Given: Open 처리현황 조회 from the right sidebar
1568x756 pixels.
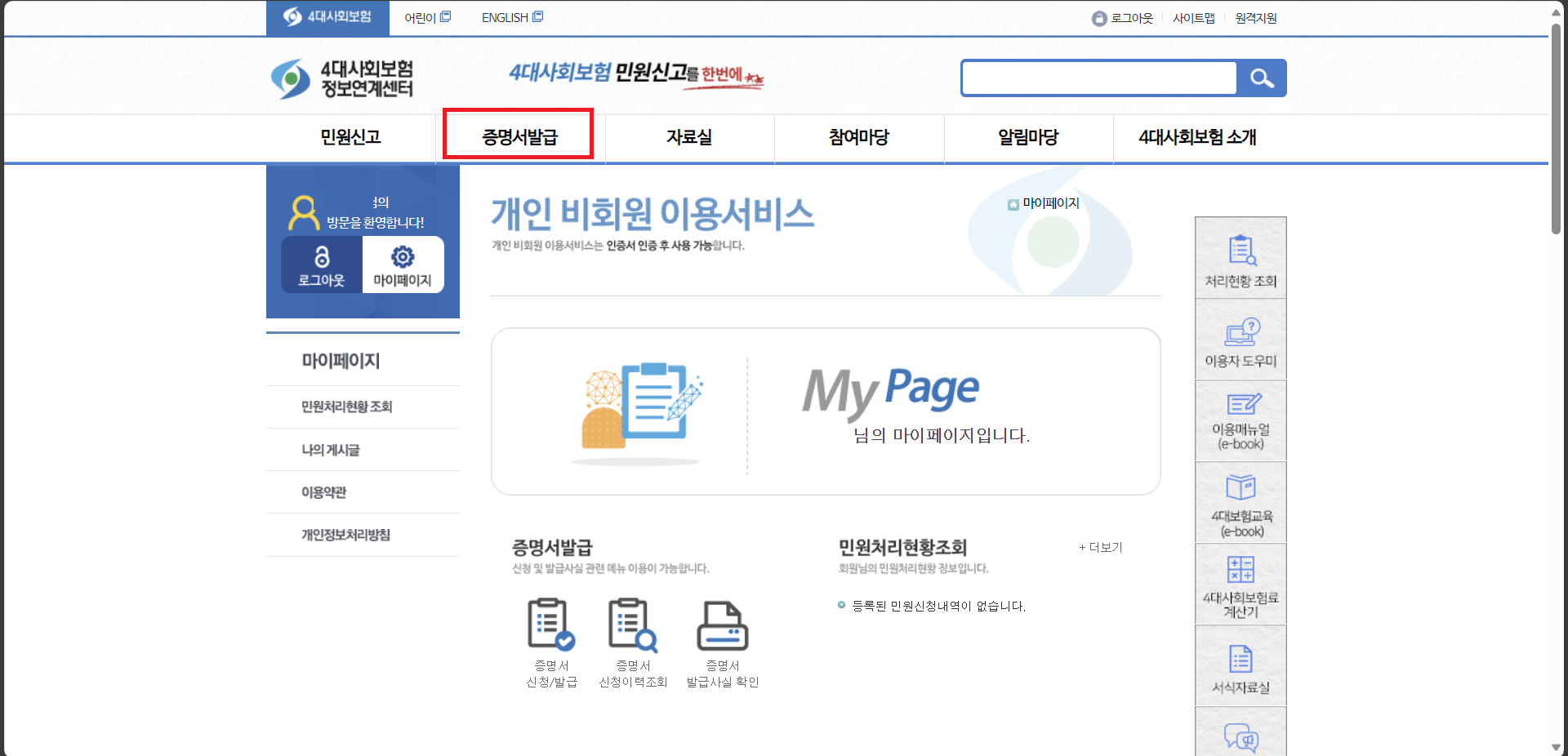Looking at the screenshot, I should pos(1241,249).
